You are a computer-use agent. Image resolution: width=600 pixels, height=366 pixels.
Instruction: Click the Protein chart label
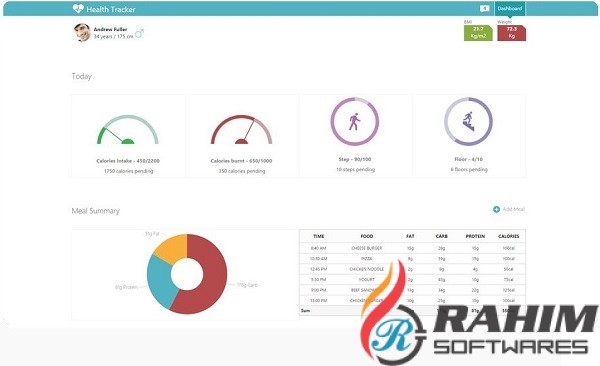click(x=126, y=287)
